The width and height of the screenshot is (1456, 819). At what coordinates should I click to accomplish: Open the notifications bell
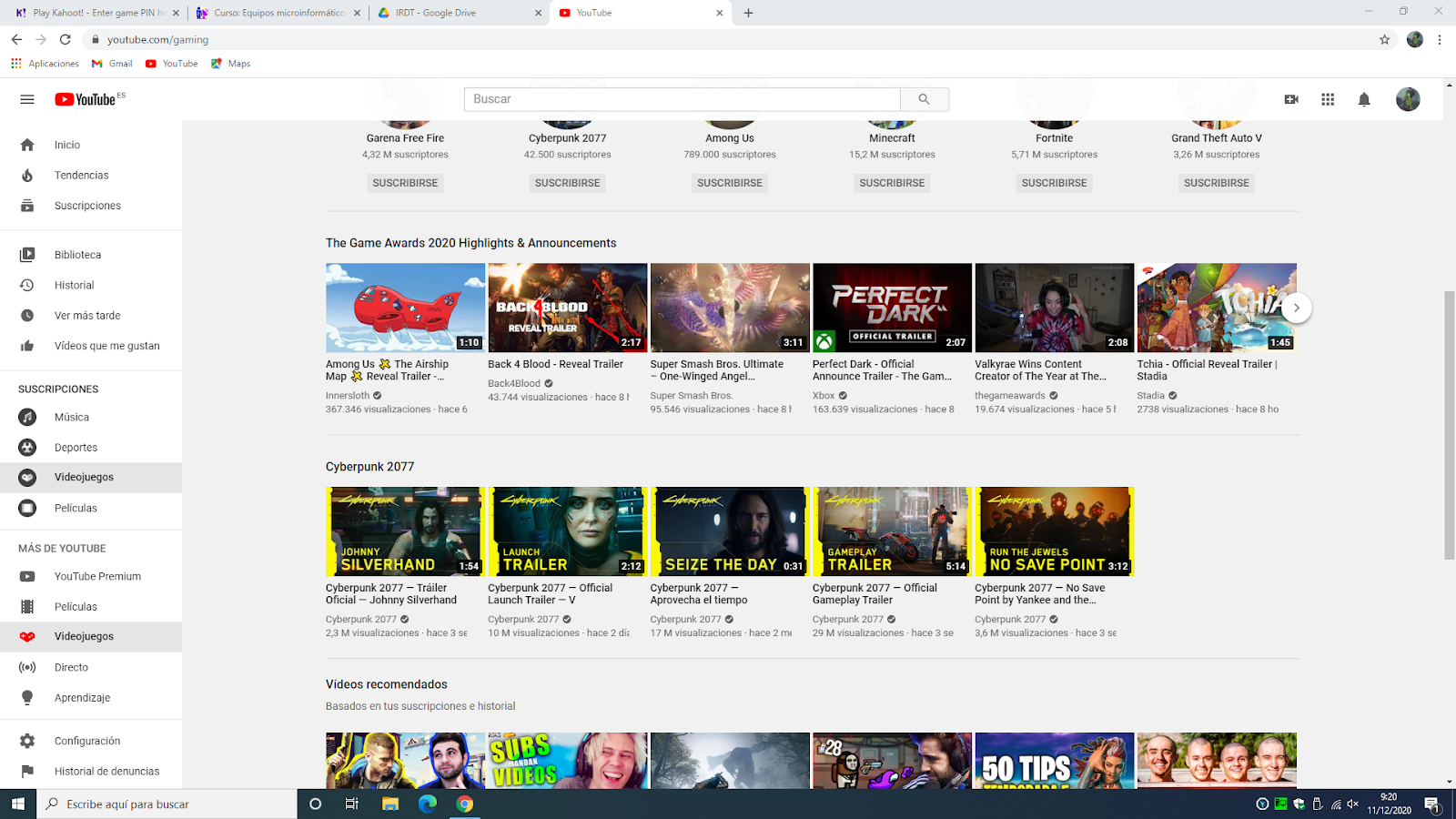point(1364,99)
